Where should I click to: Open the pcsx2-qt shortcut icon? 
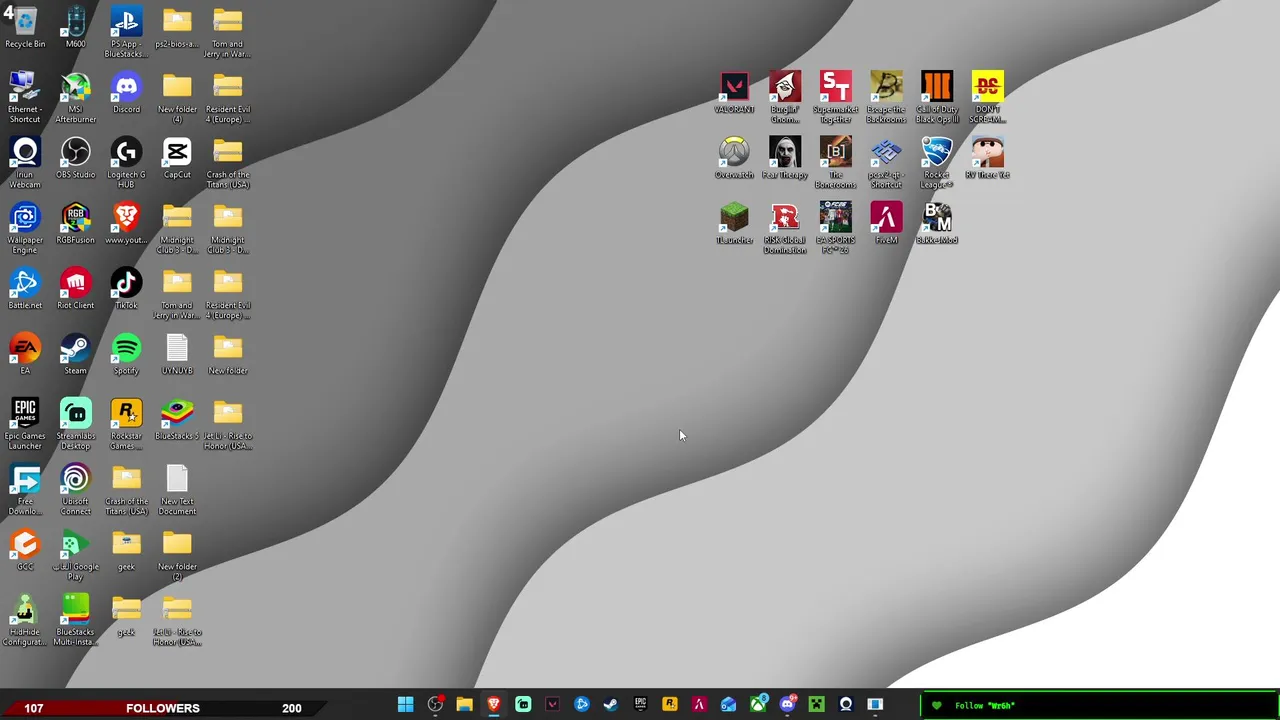(x=886, y=163)
